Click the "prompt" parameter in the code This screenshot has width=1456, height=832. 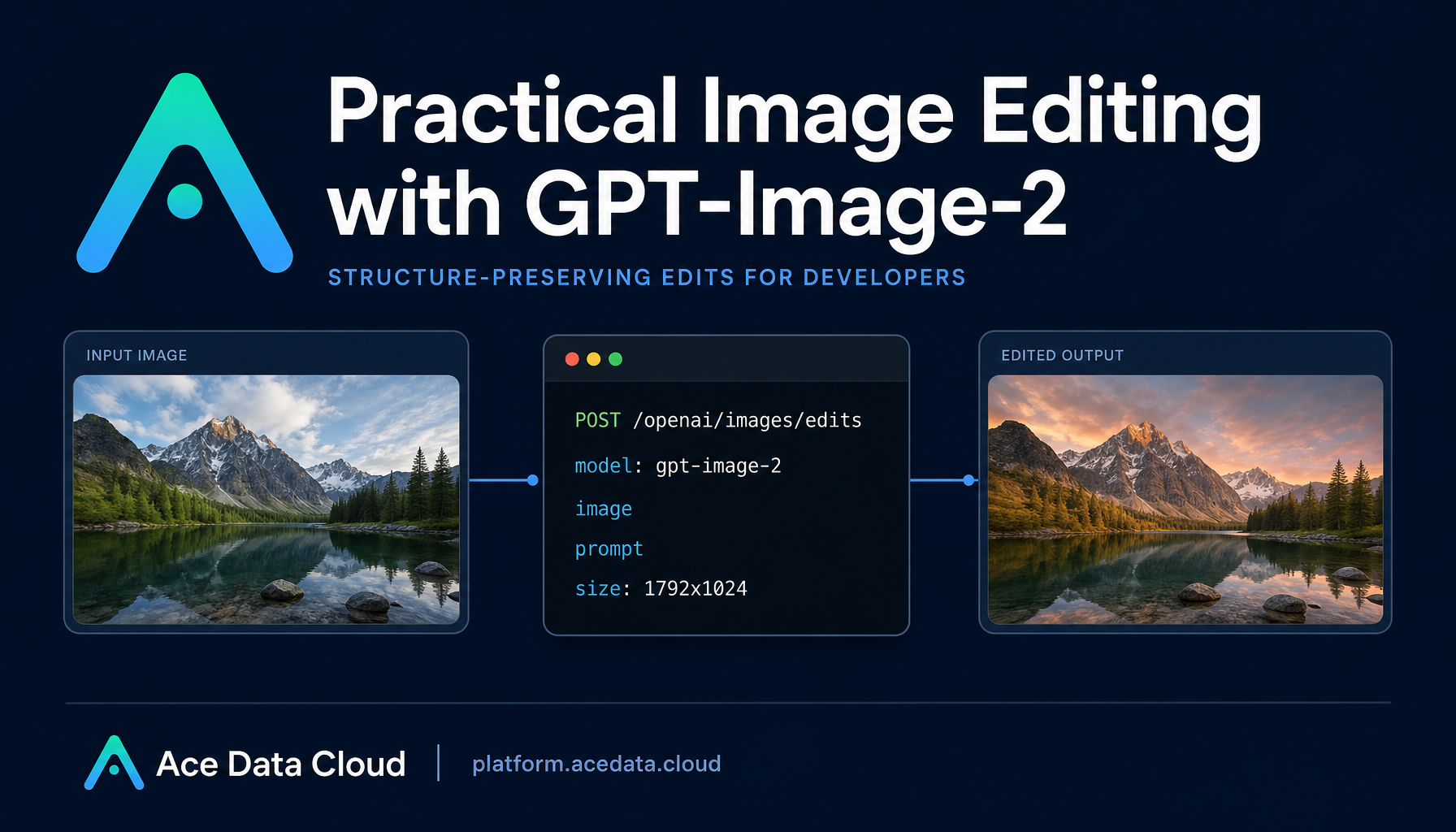pos(609,549)
